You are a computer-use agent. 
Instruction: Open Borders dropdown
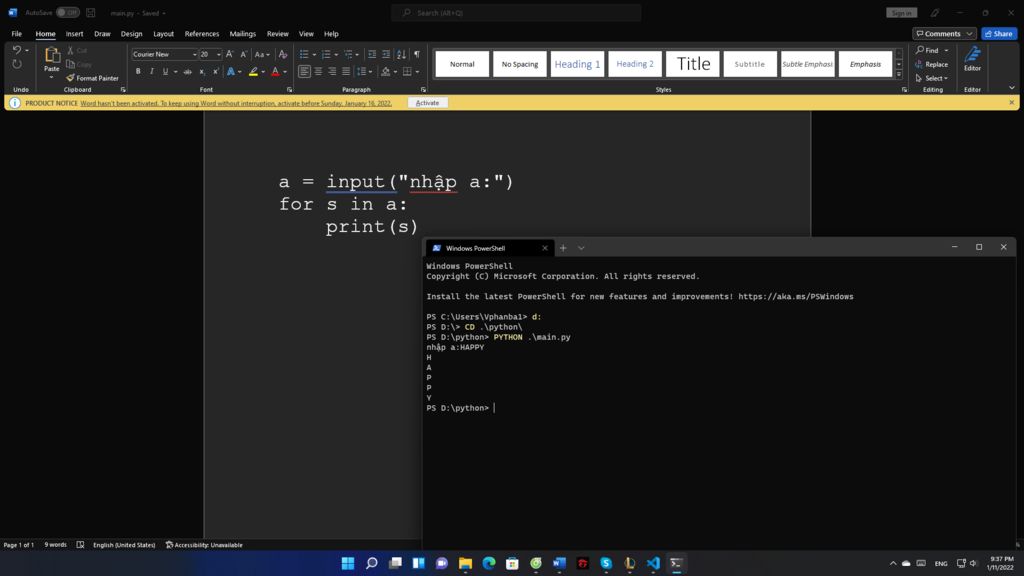417,71
